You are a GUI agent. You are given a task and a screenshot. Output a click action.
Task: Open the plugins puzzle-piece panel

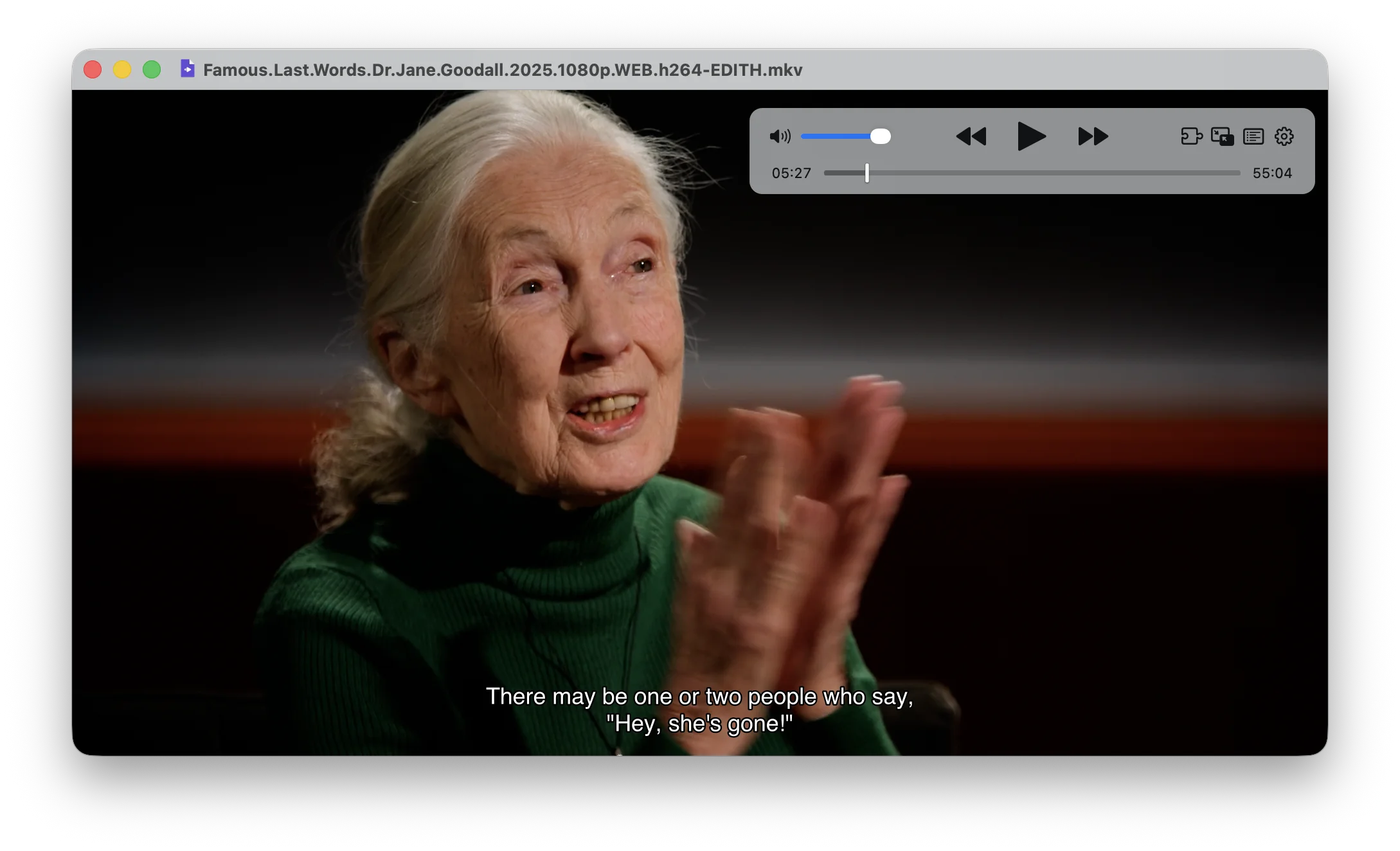1191,136
